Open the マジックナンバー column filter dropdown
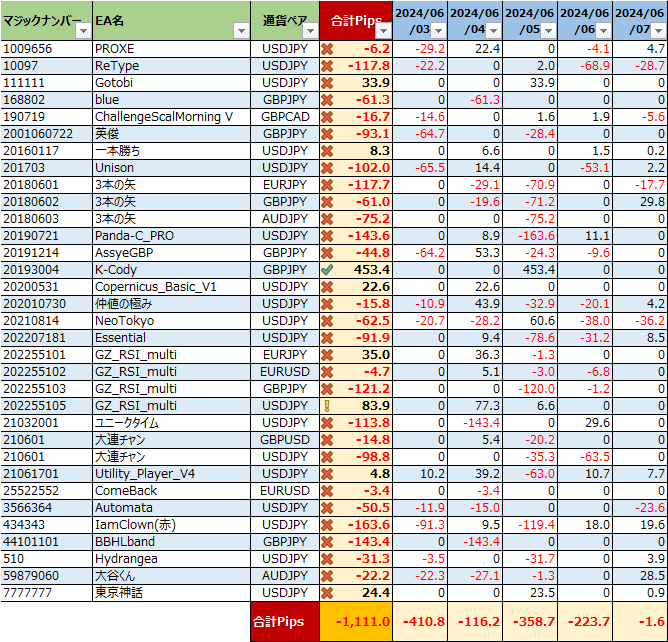Screen dimensions: 668x642 (84, 31)
